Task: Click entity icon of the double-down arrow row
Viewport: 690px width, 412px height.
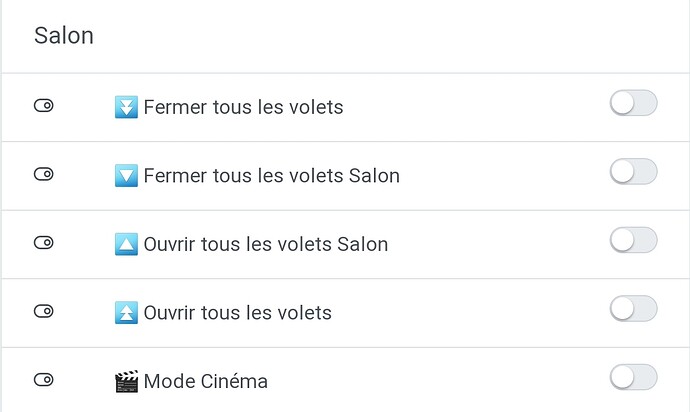Action: 43,106
